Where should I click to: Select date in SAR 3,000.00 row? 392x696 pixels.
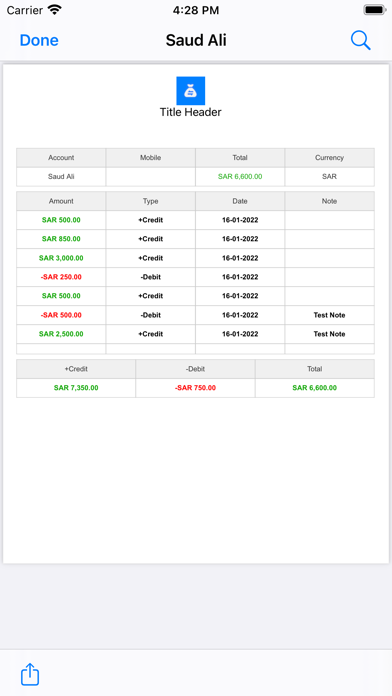(240, 258)
